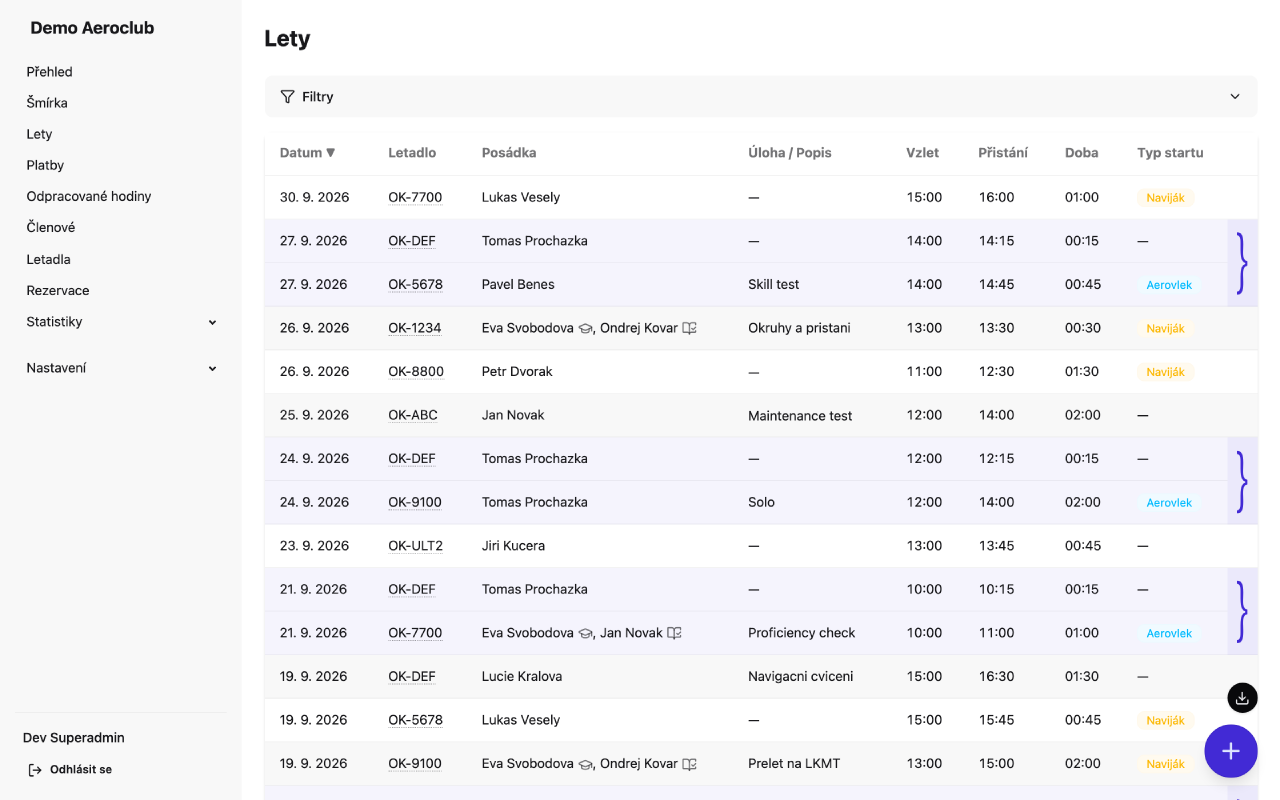1280x800 pixels.
Task: Open Přehled in sidebar
Action: pos(50,72)
